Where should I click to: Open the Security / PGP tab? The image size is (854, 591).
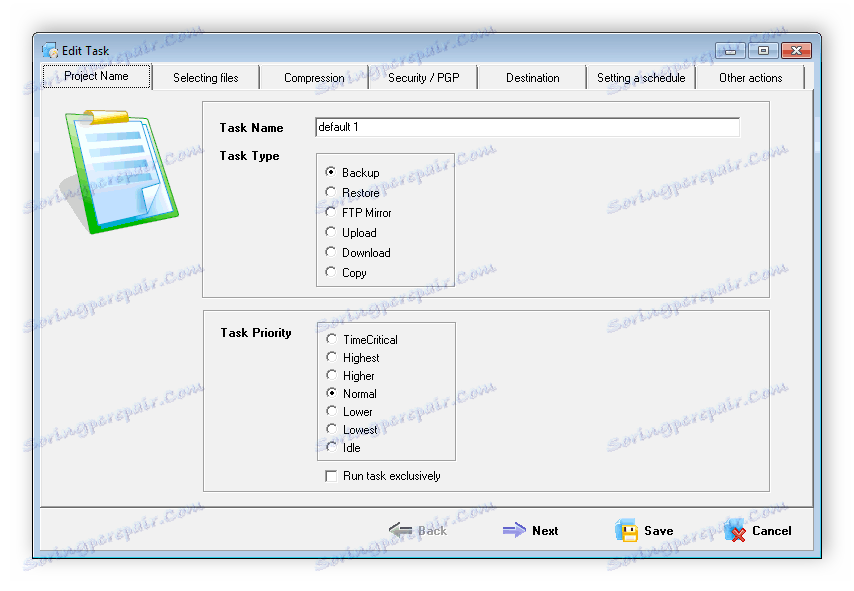tap(421, 77)
